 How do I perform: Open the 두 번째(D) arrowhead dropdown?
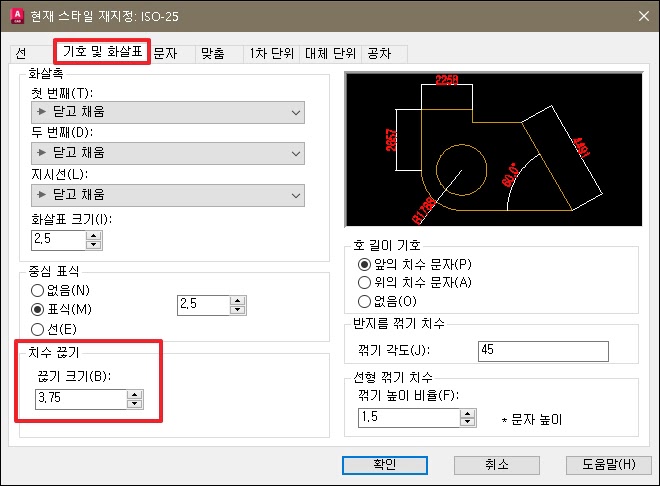point(168,153)
